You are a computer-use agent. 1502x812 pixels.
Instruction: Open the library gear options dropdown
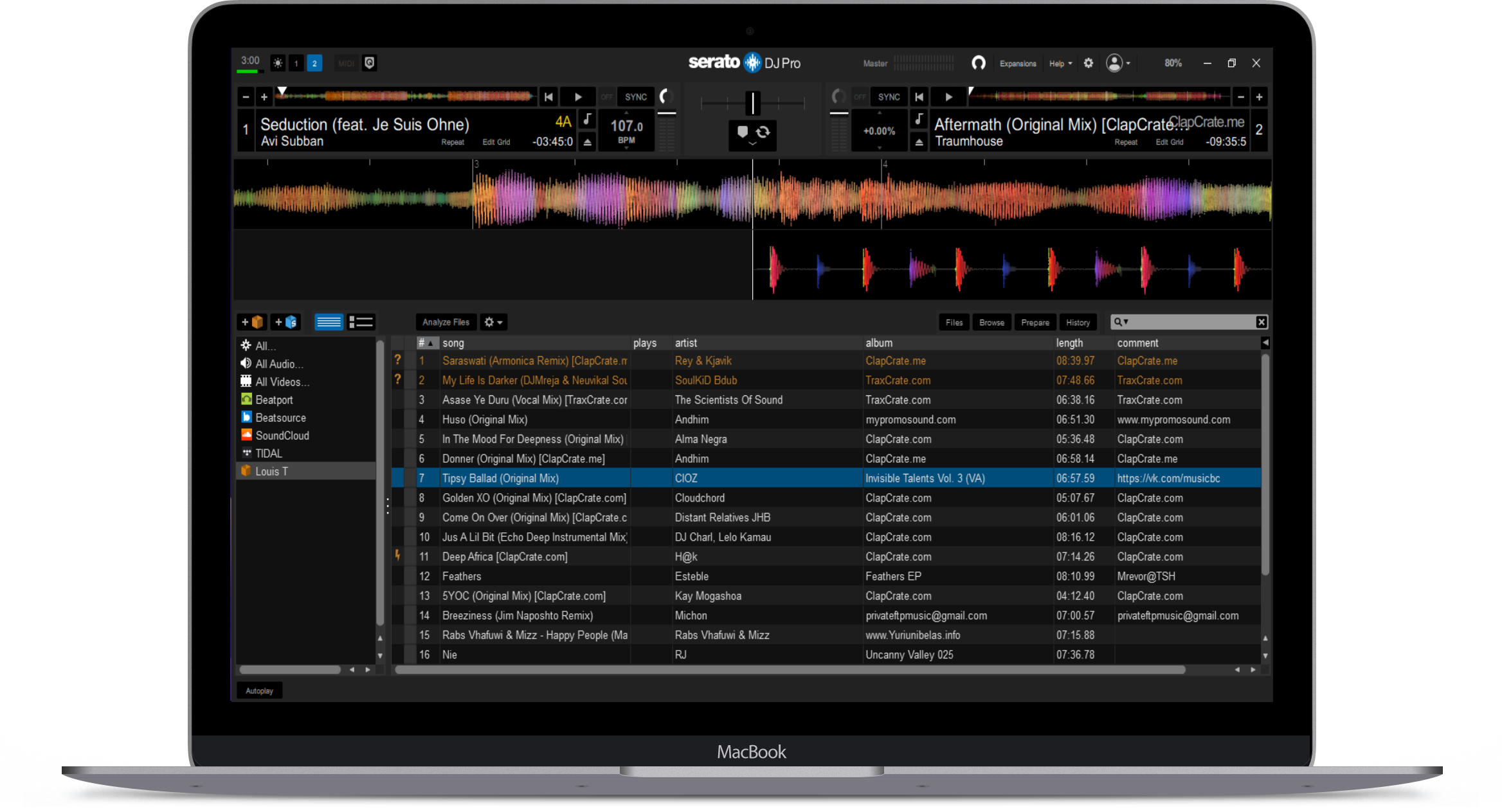click(493, 322)
